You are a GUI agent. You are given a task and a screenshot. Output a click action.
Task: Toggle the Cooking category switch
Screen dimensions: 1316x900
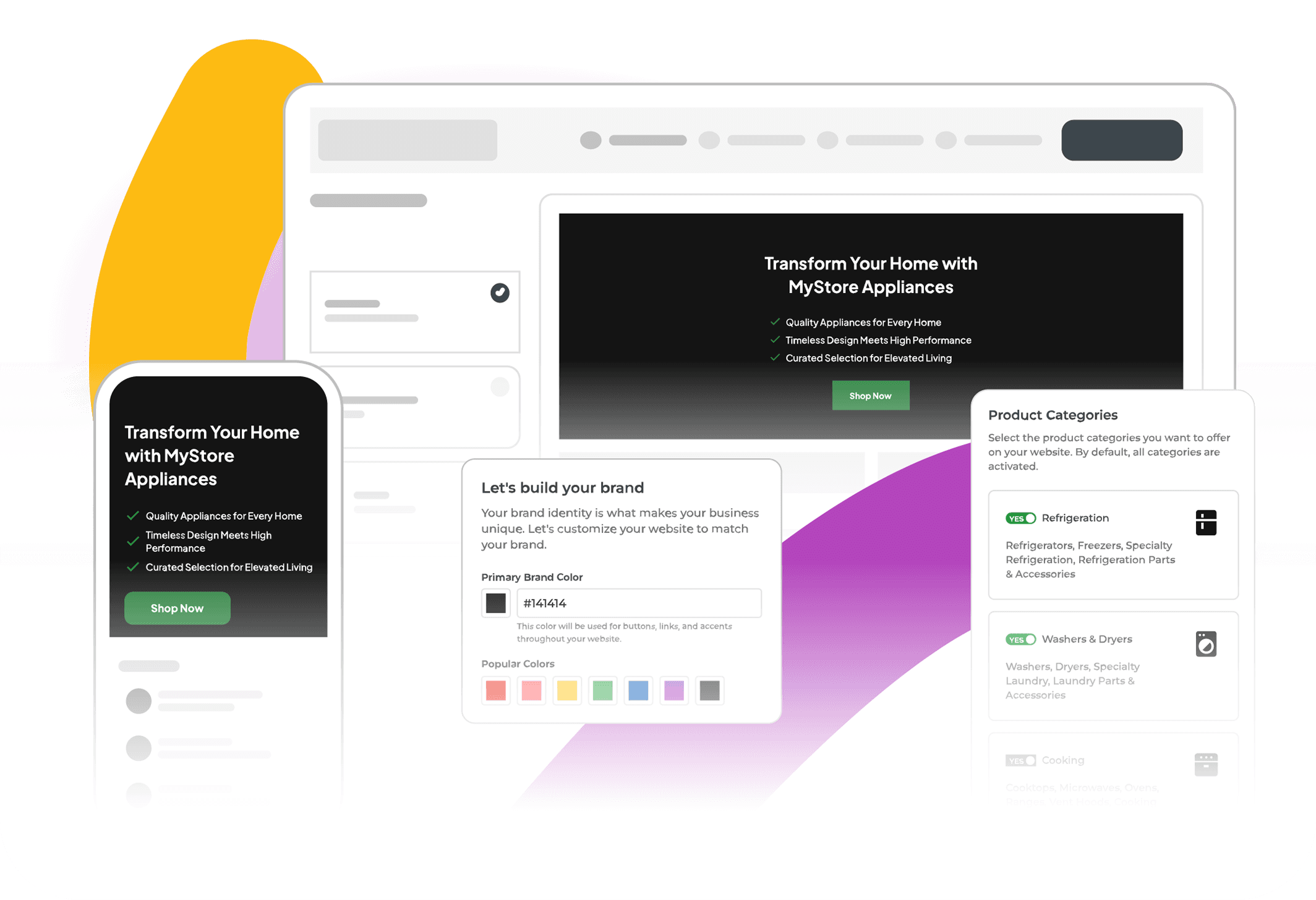(1020, 761)
